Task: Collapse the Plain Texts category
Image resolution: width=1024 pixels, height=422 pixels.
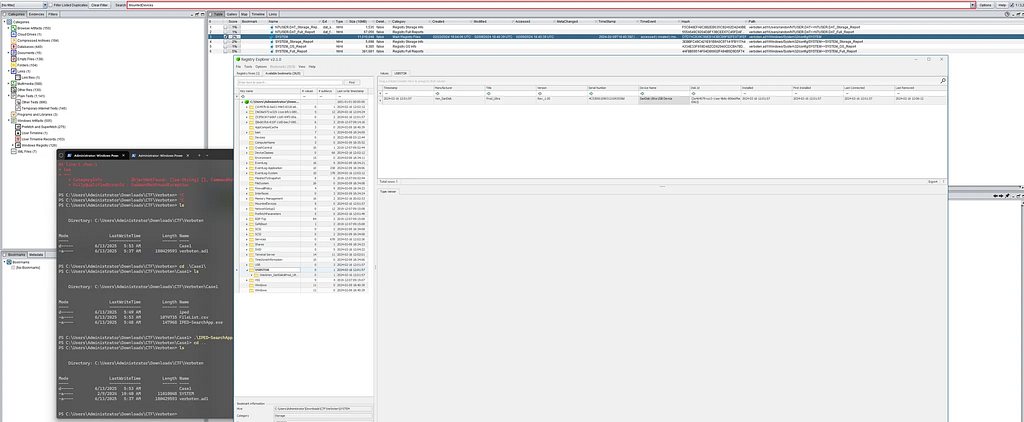Action: 8,95
